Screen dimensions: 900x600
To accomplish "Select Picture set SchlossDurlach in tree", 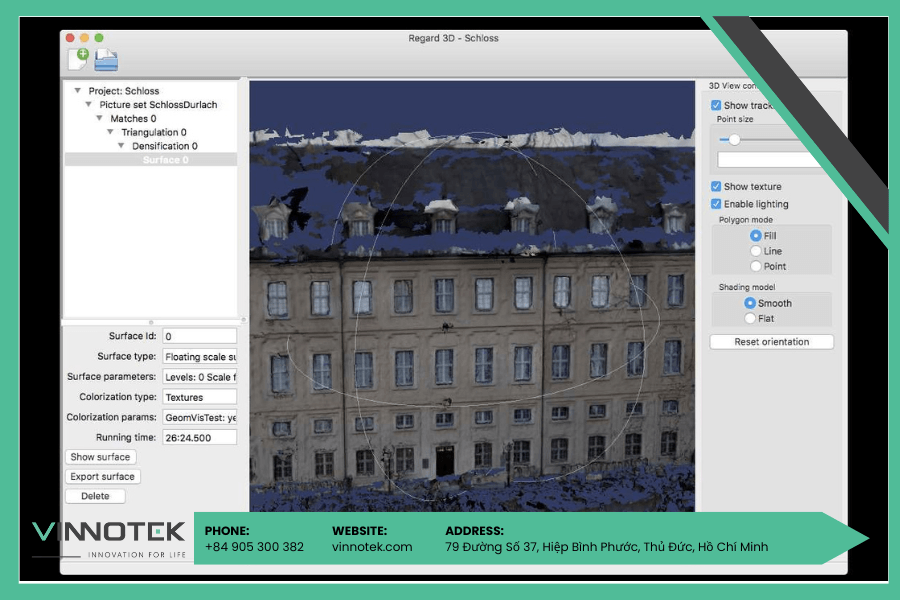I will click(x=158, y=104).
